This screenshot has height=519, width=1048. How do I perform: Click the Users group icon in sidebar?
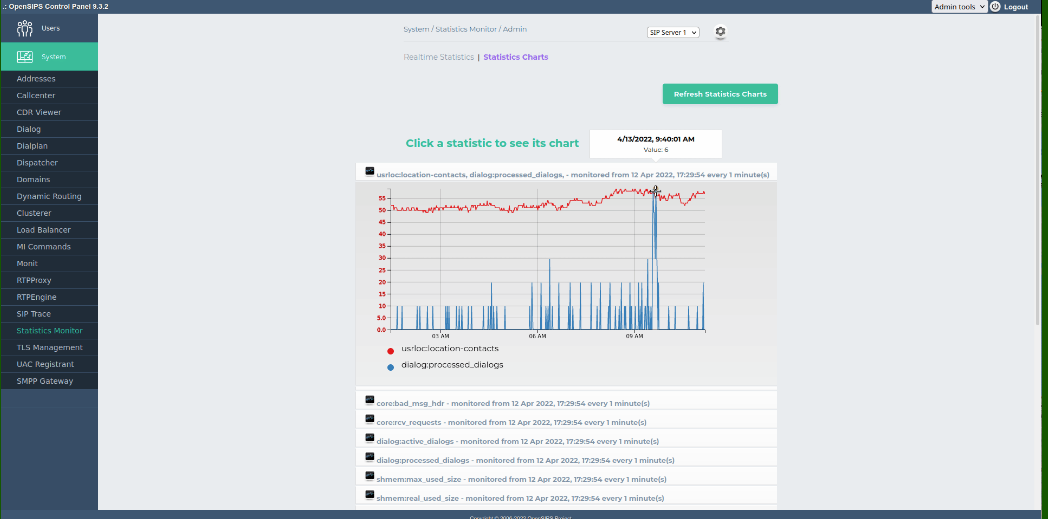point(26,28)
